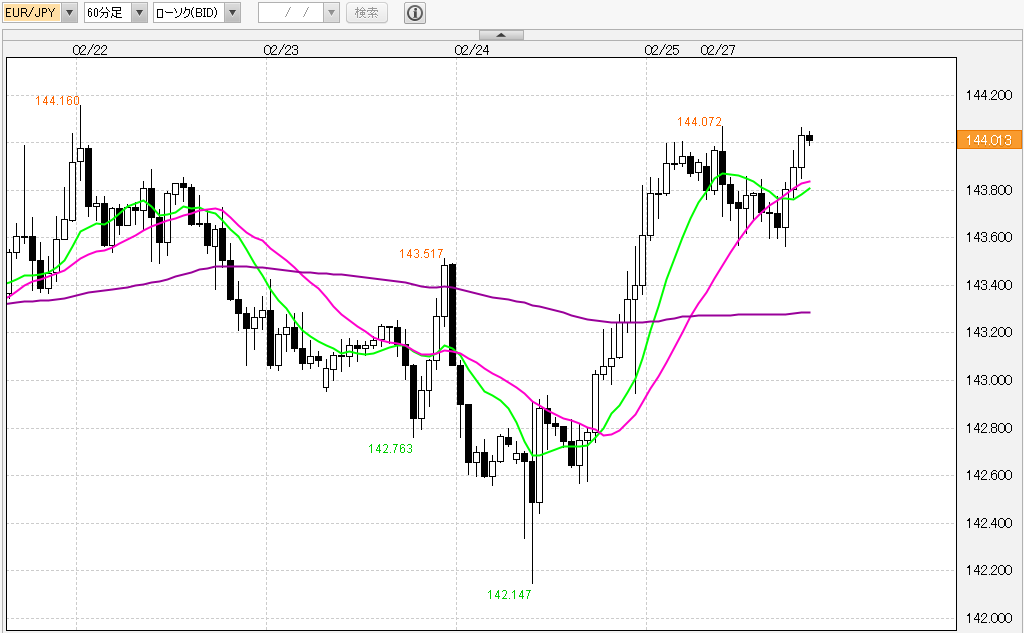Click the 143.600 price axis label

tap(989, 237)
